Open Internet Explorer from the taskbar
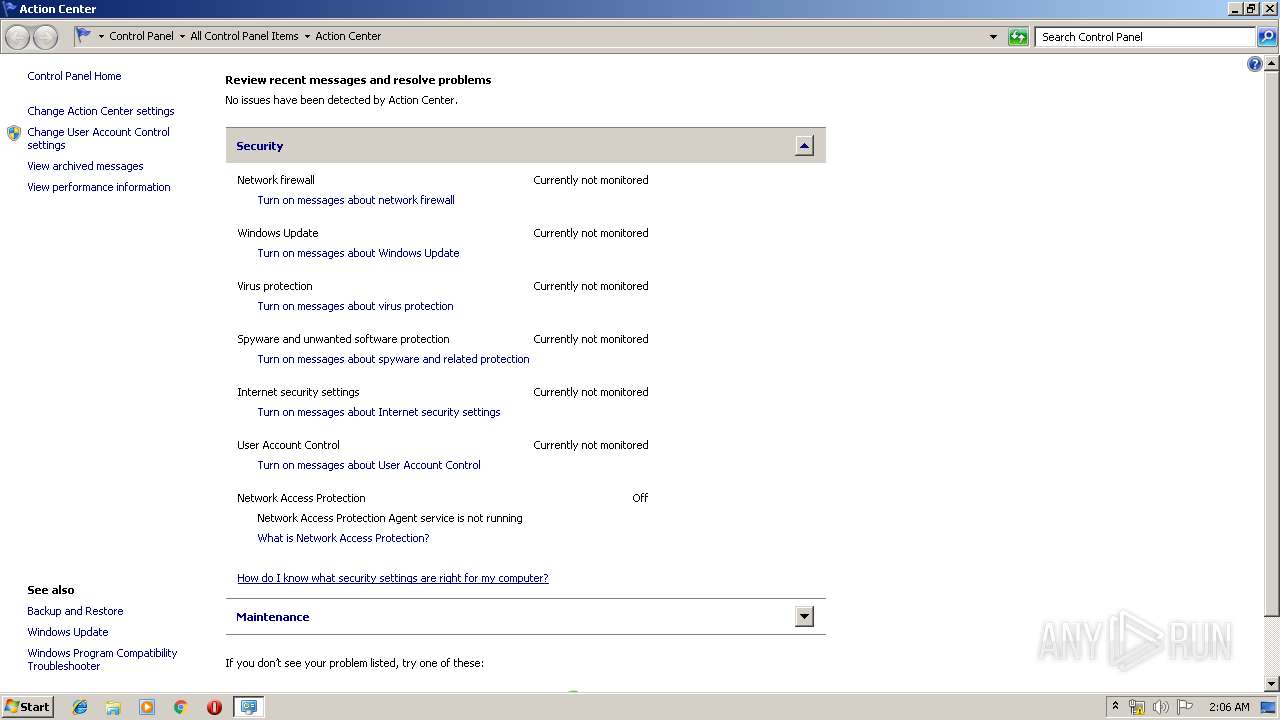Screen dimensions: 1280x720 (80, 707)
